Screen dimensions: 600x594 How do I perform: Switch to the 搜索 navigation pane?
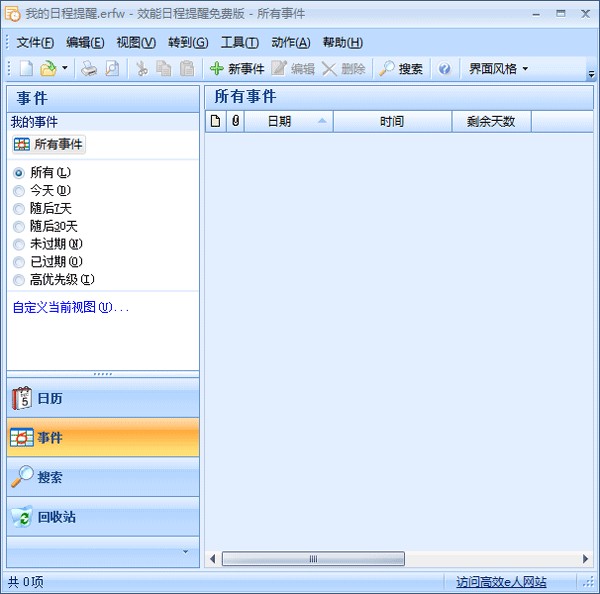click(x=103, y=477)
